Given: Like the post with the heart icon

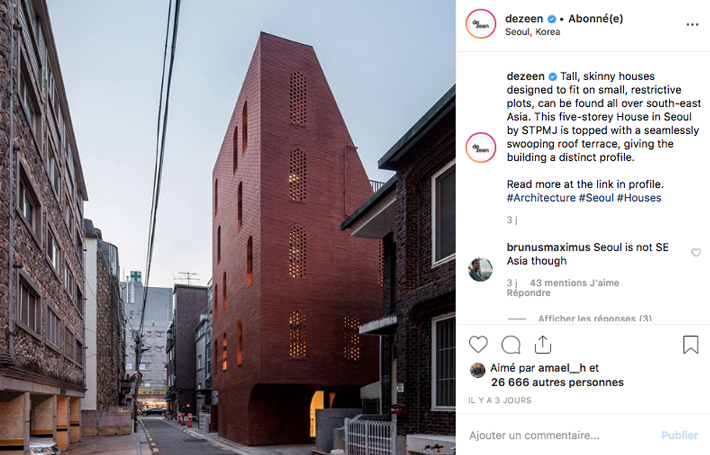Looking at the screenshot, I should click(x=478, y=345).
